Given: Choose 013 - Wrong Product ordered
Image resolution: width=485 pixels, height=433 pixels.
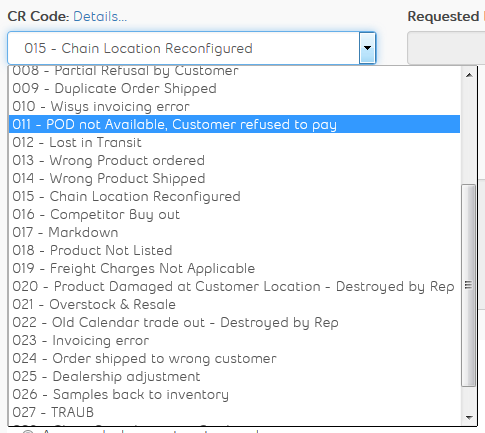Looking at the screenshot, I should pyautogui.click(x=234, y=160).
